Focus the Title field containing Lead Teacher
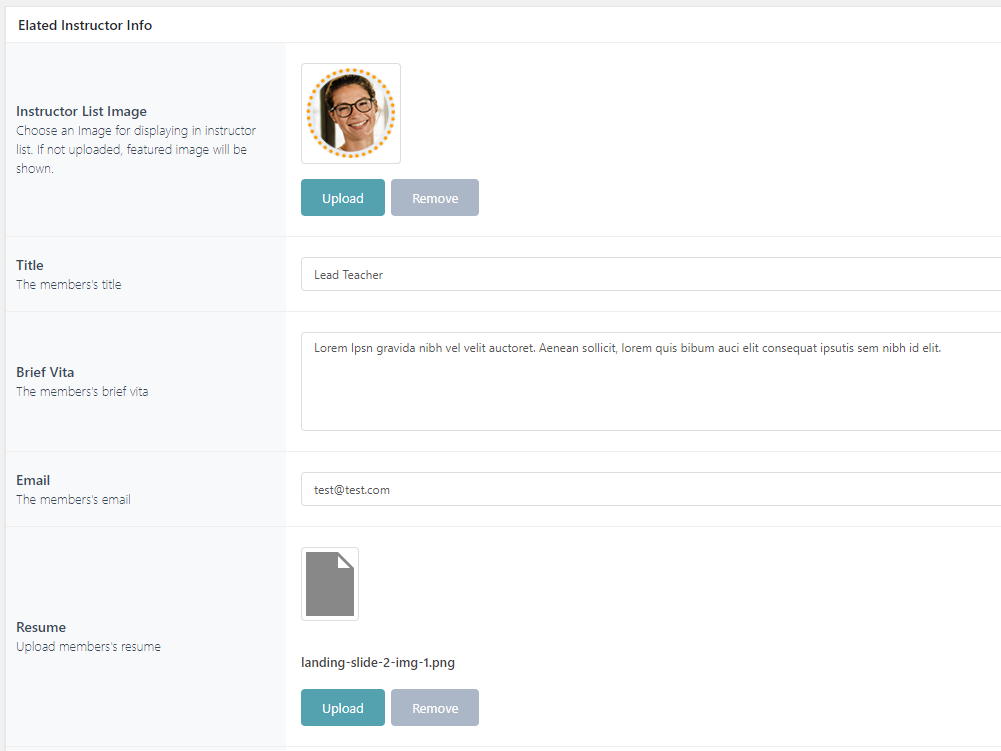1001x751 pixels. (x=650, y=274)
